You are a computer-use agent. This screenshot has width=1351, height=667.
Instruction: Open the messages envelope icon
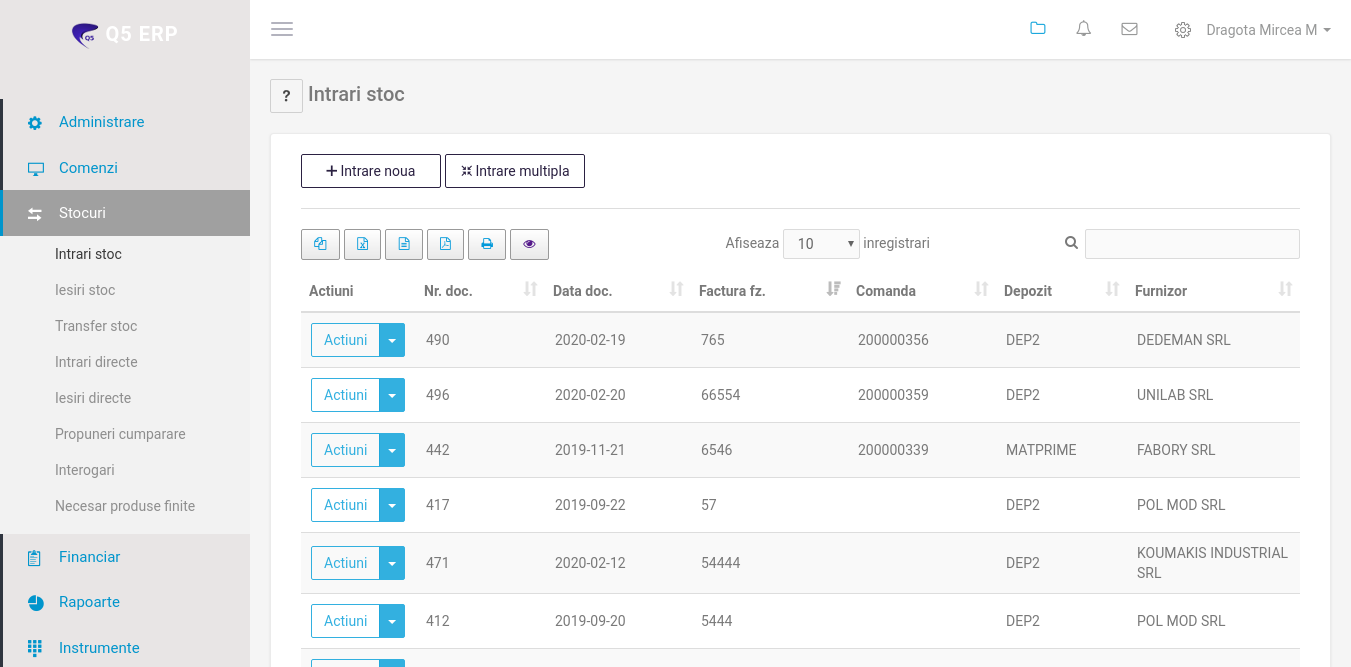1129,30
